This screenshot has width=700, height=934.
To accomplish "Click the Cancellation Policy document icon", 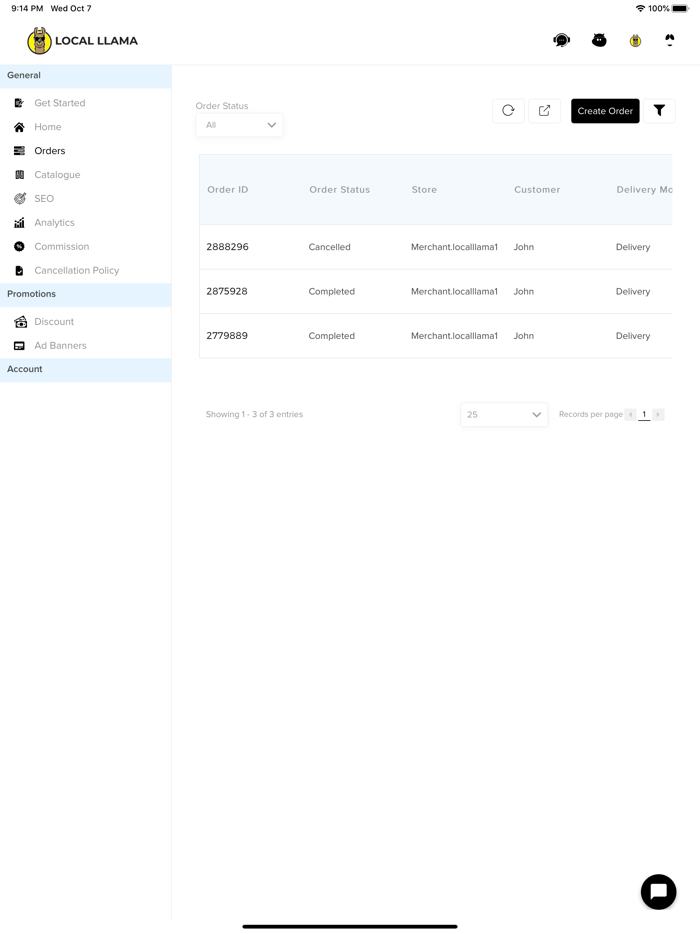I will pyautogui.click(x=19, y=270).
